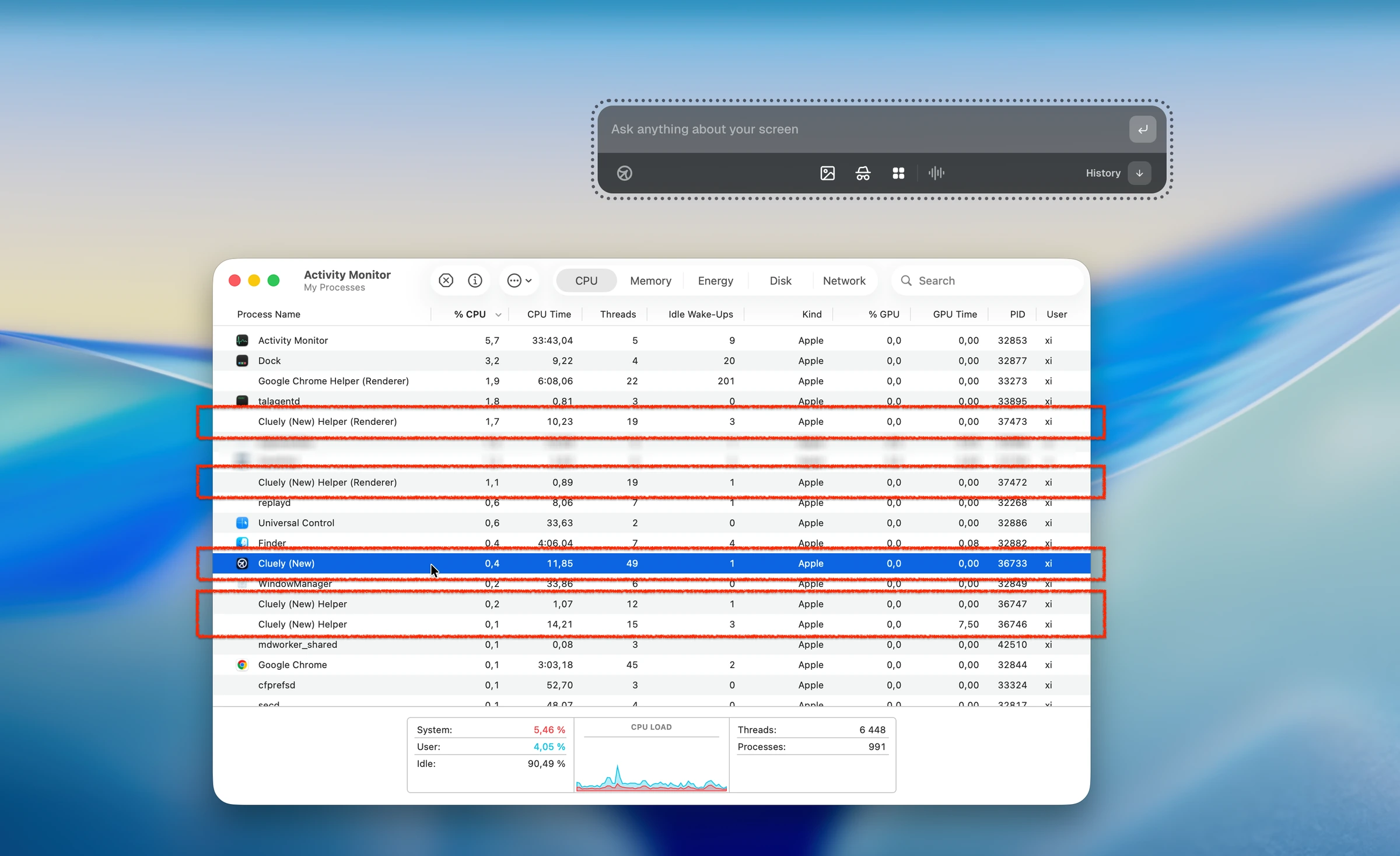Screen dimensions: 1400x856
Task: Zoom with the green window button
Action: tap(273, 281)
